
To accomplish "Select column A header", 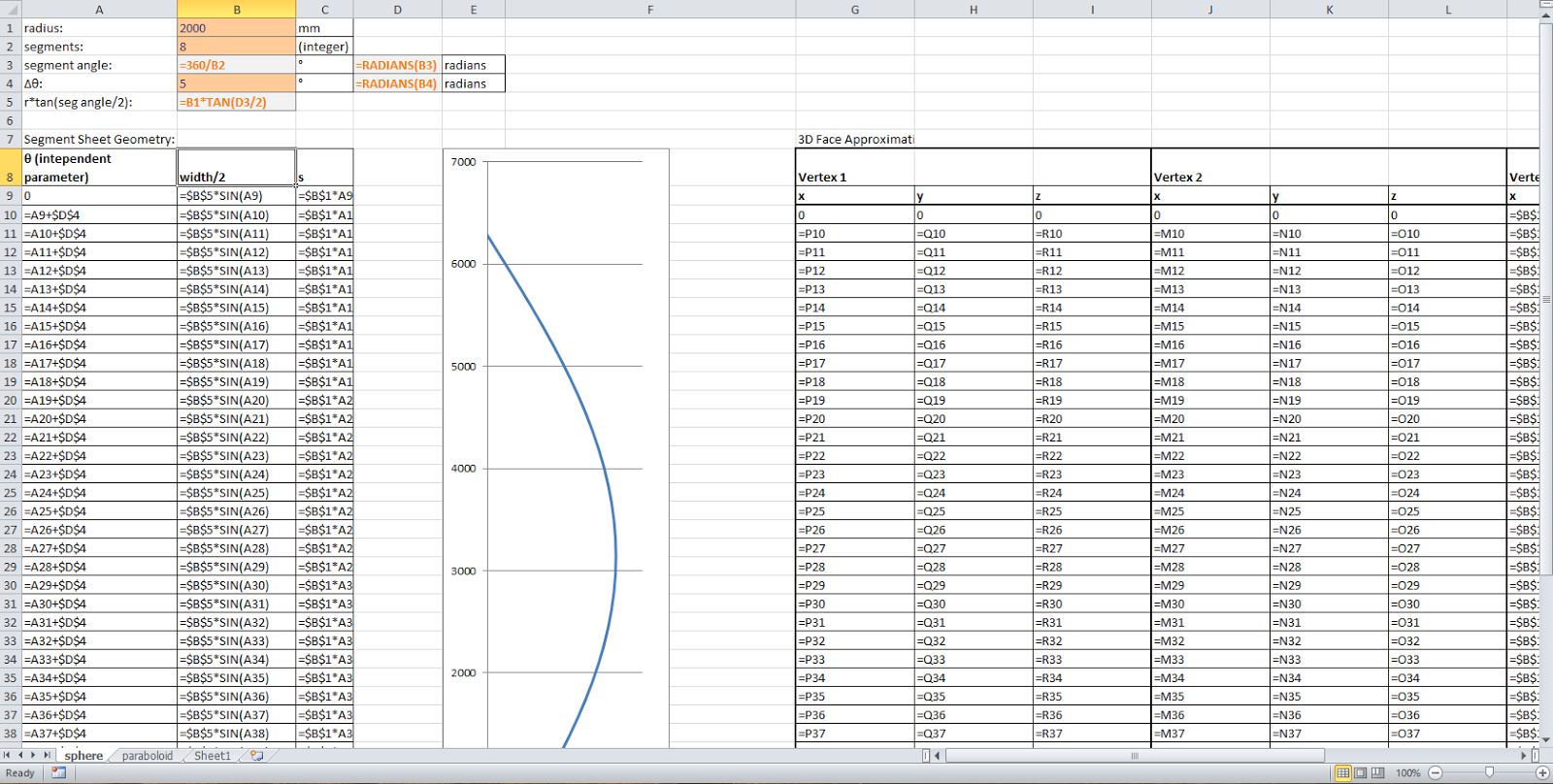I will click(x=99, y=9).
